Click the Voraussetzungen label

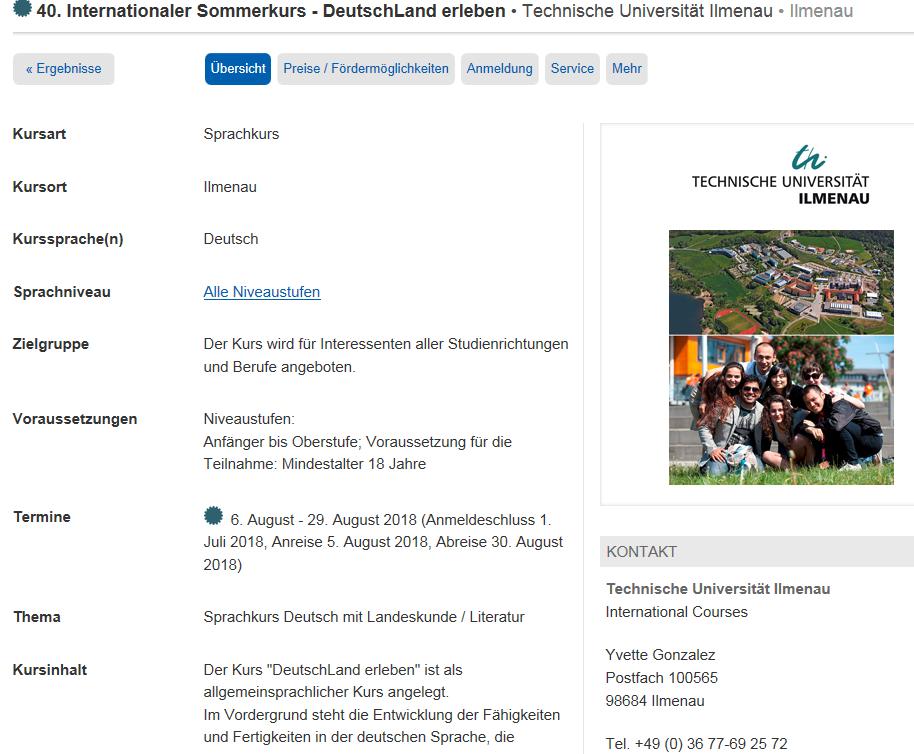click(x=75, y=419)
